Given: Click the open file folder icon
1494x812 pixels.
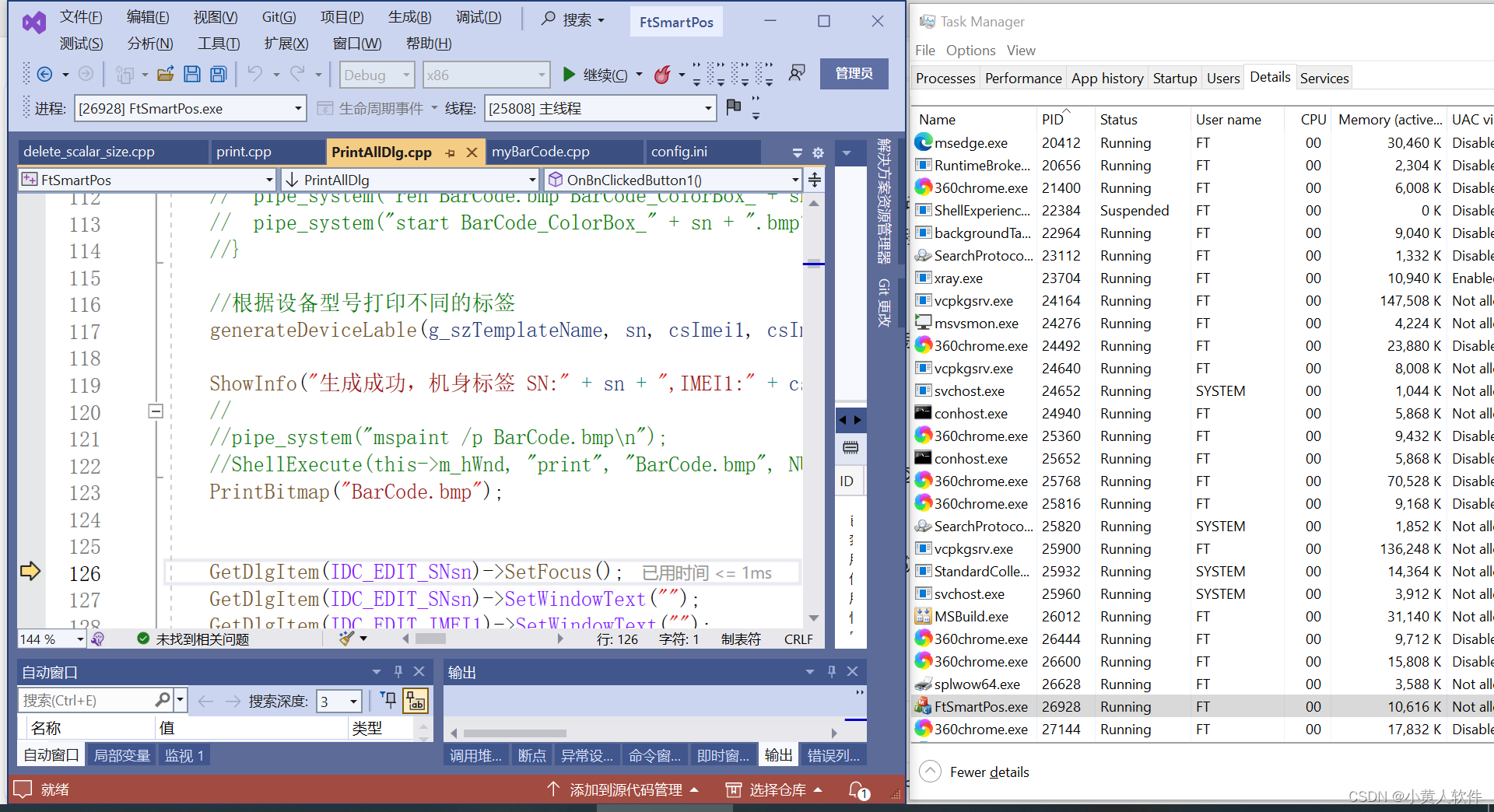Looking at the screenshot, I should click(165, 75).
